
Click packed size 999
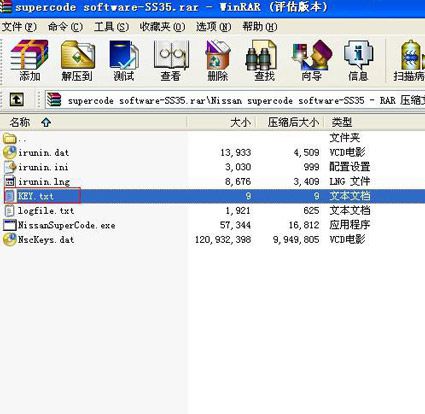click(x=311, y=167)
